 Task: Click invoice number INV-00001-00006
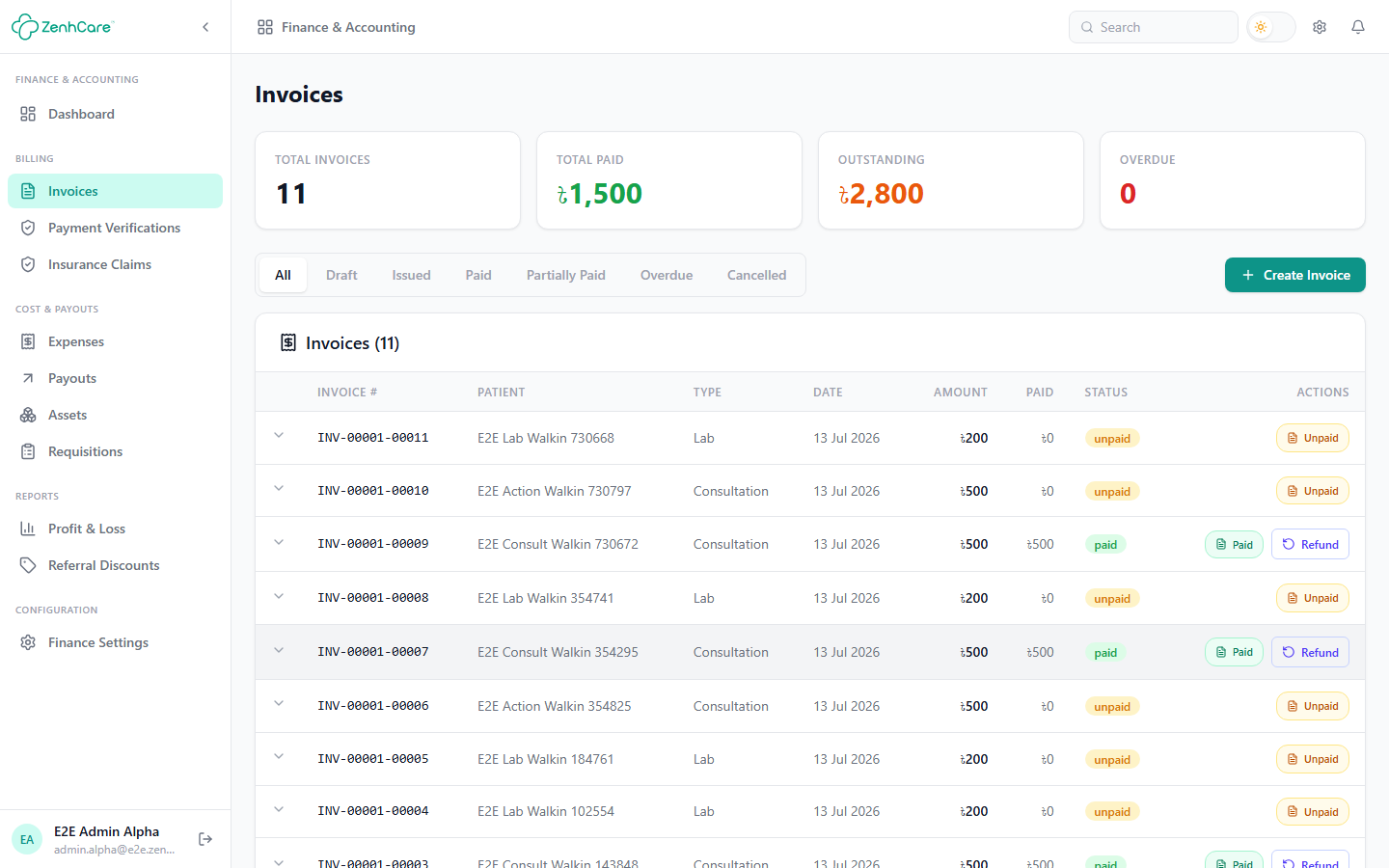[x=373, y=706]
